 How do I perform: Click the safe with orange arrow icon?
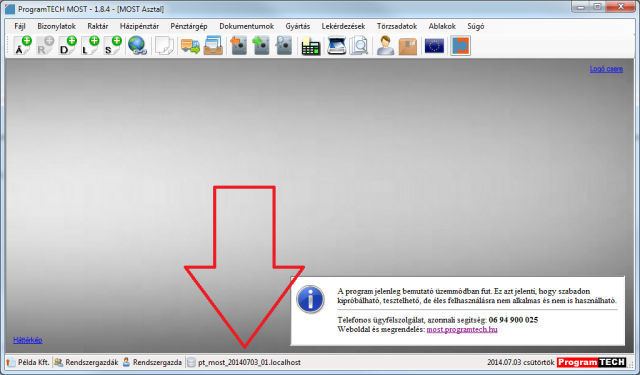point(238,45)
